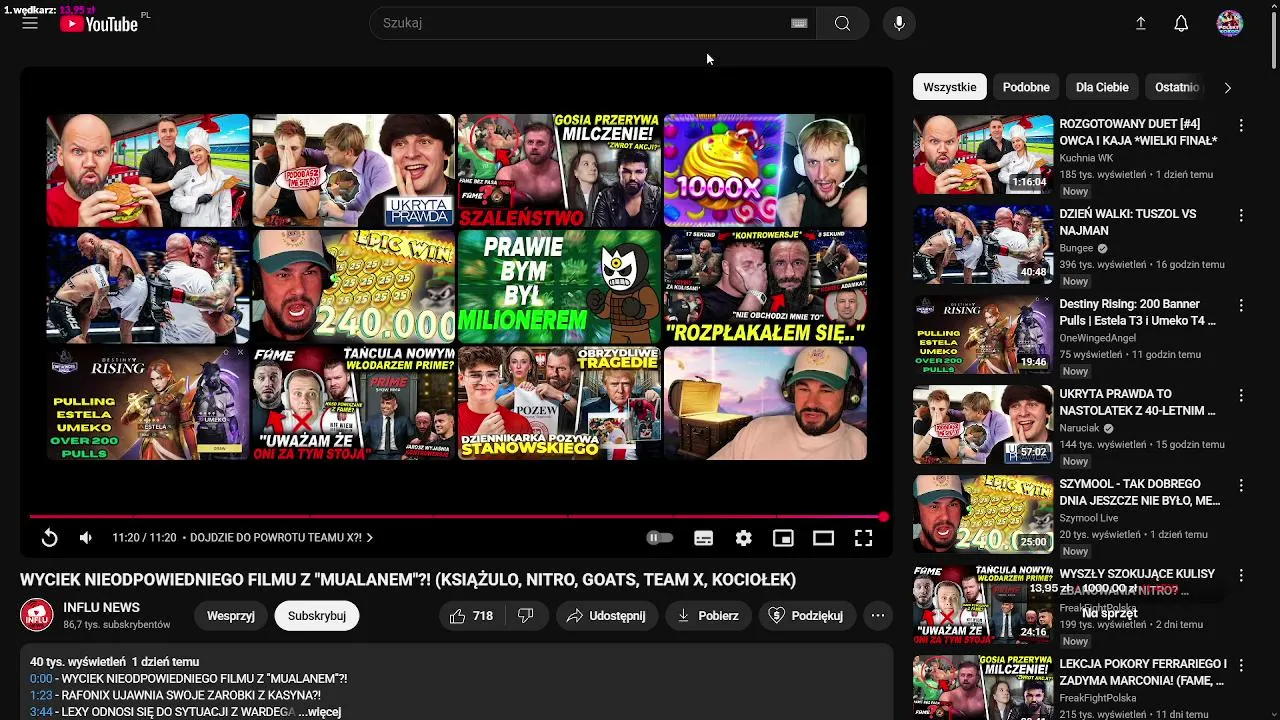
Task: Open options for DZIEŃ WALKI video
Action: [x=1241, y=216]
